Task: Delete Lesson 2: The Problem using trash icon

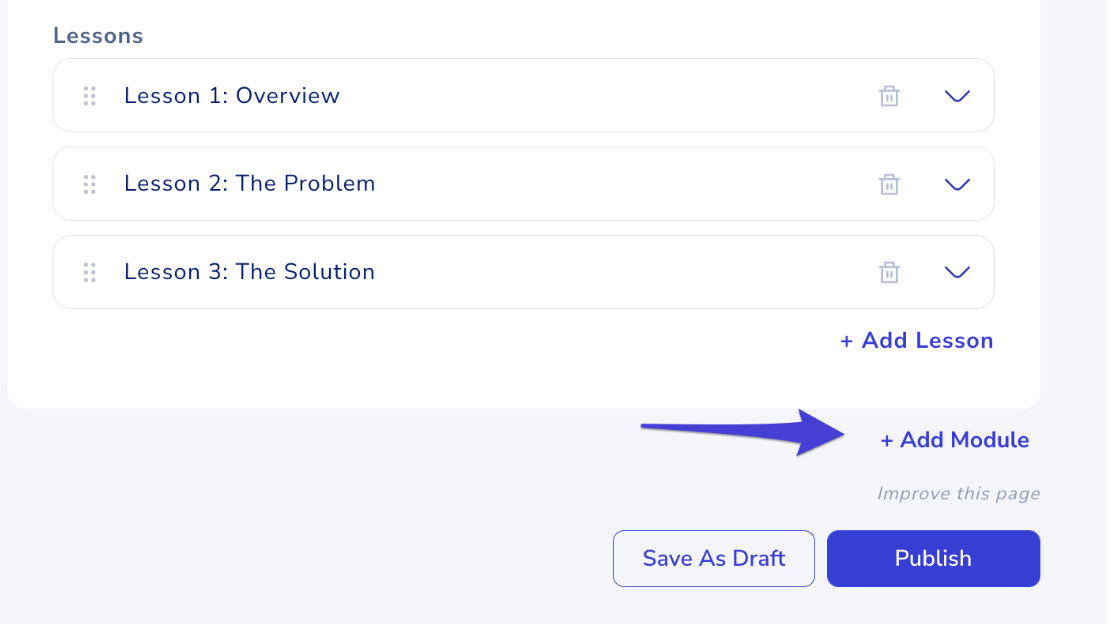Action: (889, 183)
